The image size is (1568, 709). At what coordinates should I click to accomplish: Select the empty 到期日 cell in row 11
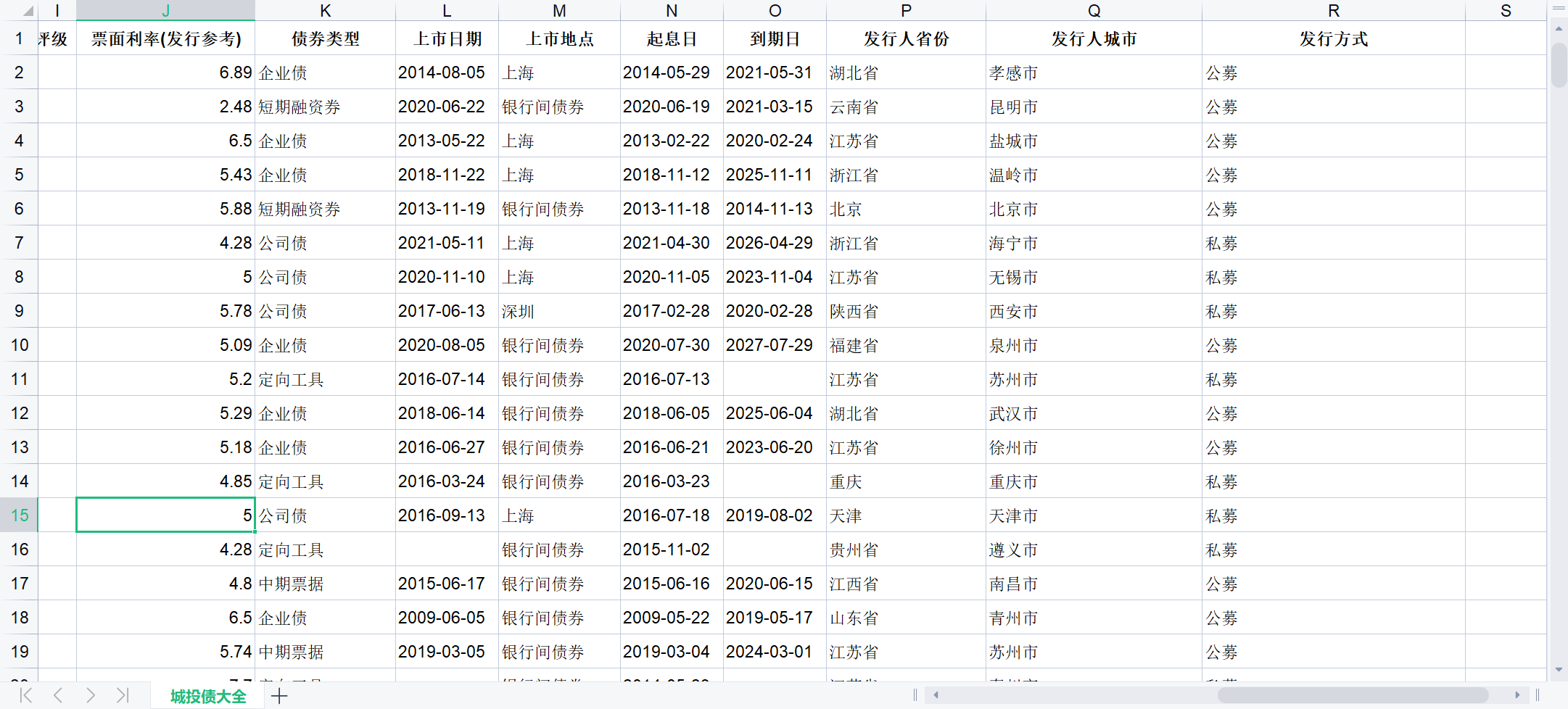click(775, 379)
